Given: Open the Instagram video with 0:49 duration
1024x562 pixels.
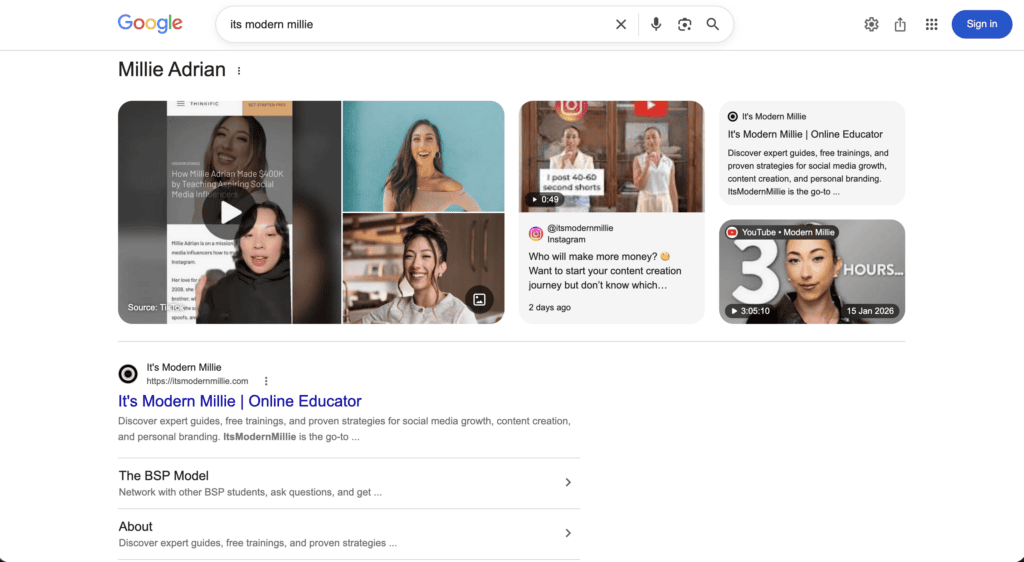Looking at the screenshot, I should (611, 156).
